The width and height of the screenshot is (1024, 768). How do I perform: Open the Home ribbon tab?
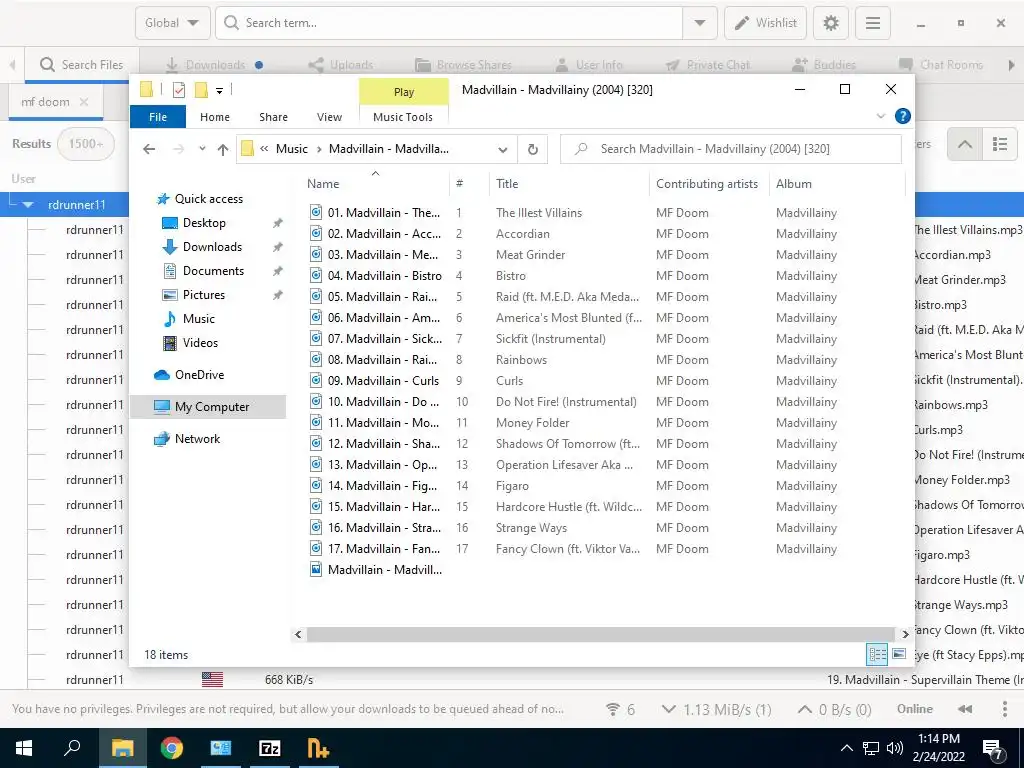click(x=215, y=117)
